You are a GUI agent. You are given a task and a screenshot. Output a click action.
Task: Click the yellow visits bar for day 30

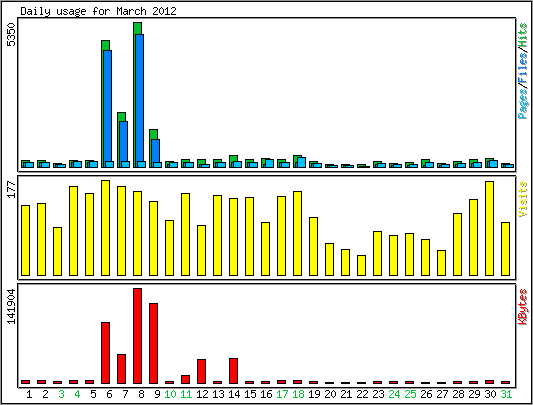(489, 229)
